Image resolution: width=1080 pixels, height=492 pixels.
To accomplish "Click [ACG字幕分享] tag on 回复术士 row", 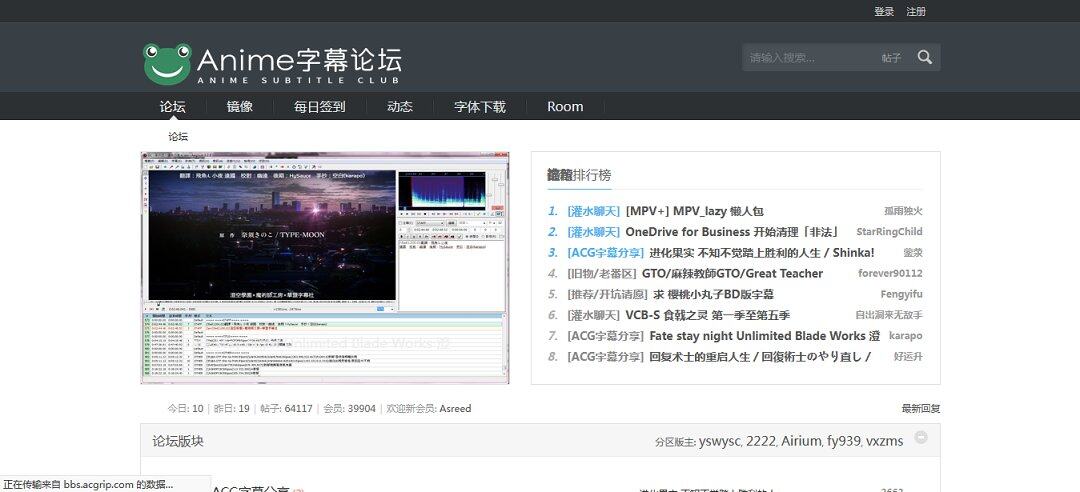I will 605,356.
